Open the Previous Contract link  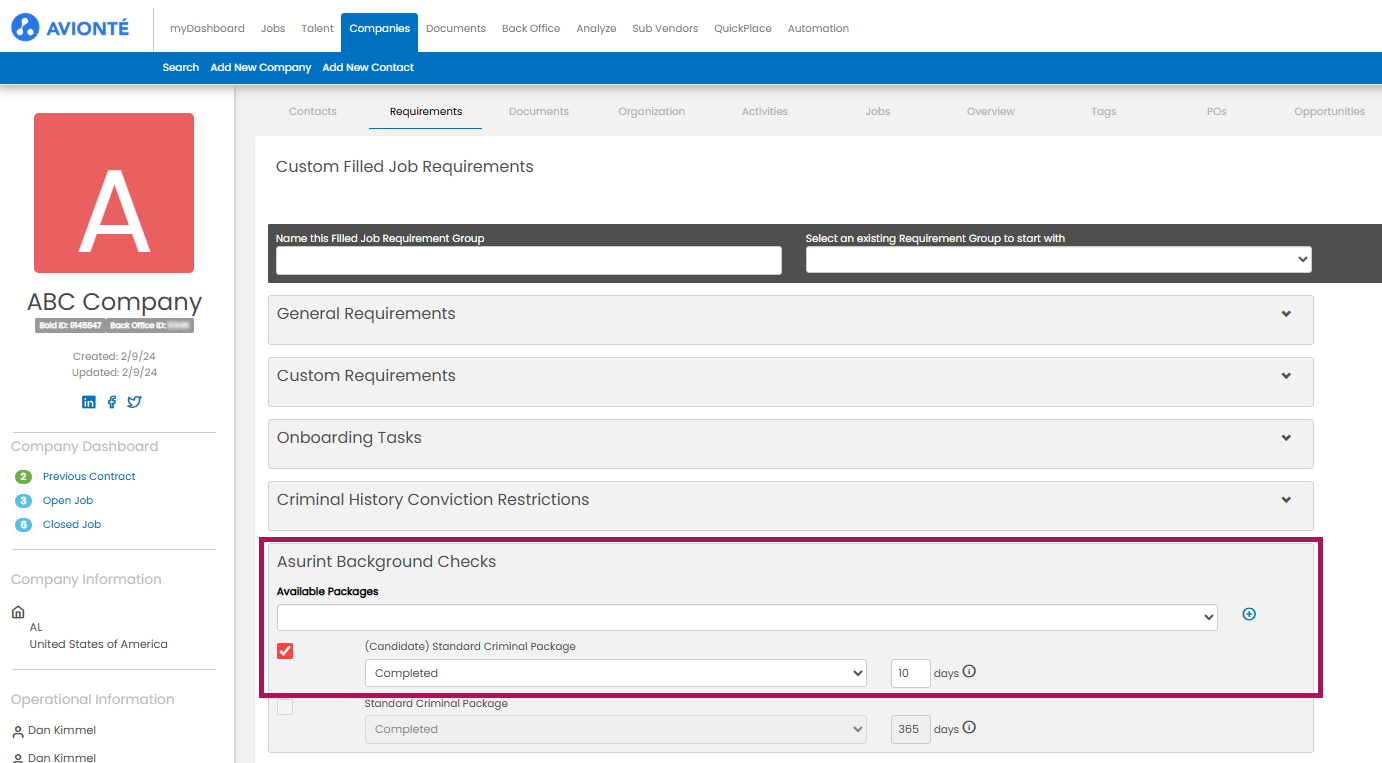click(x=89, y=477)
